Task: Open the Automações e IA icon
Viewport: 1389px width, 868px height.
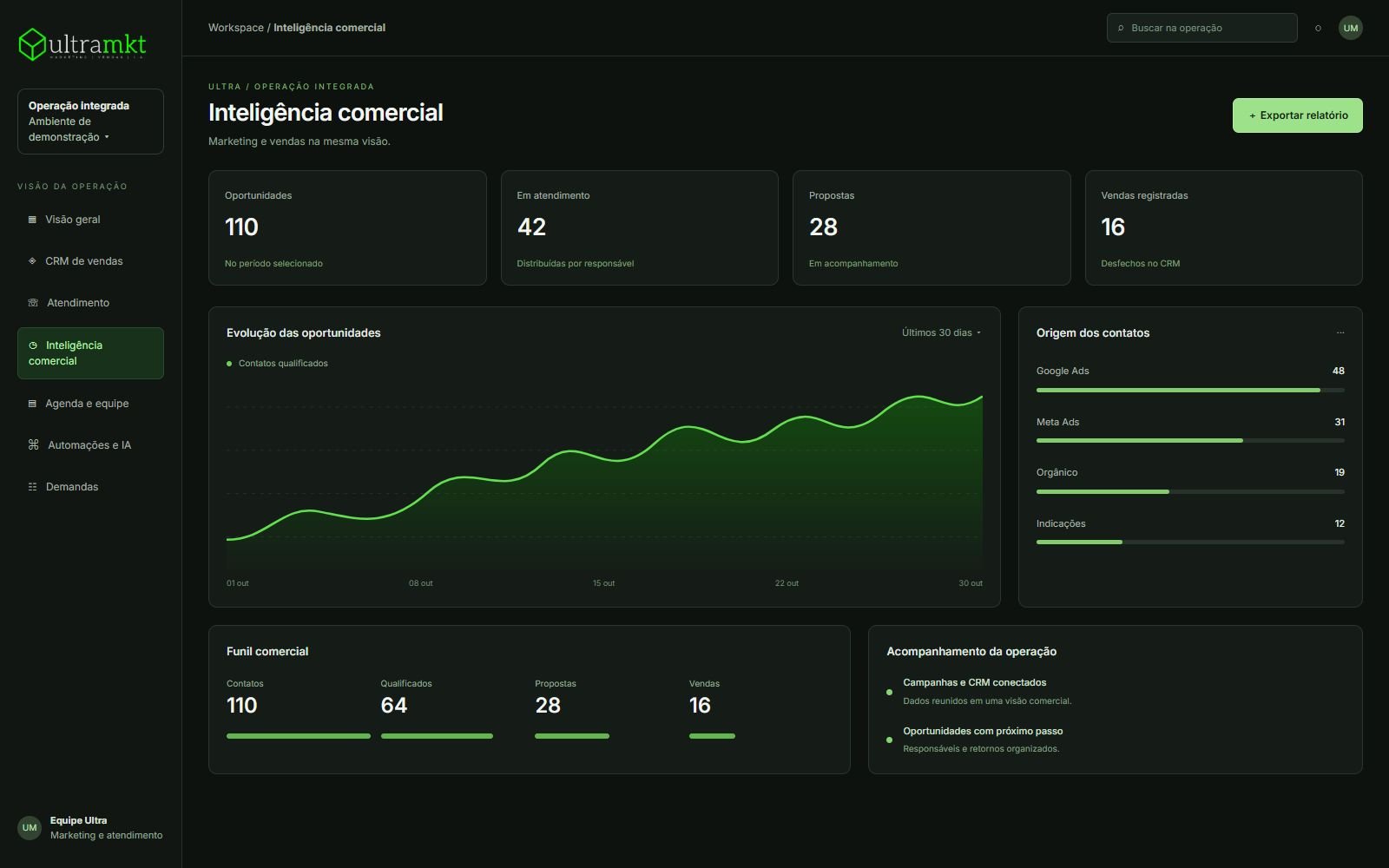Action: (34, 445)
